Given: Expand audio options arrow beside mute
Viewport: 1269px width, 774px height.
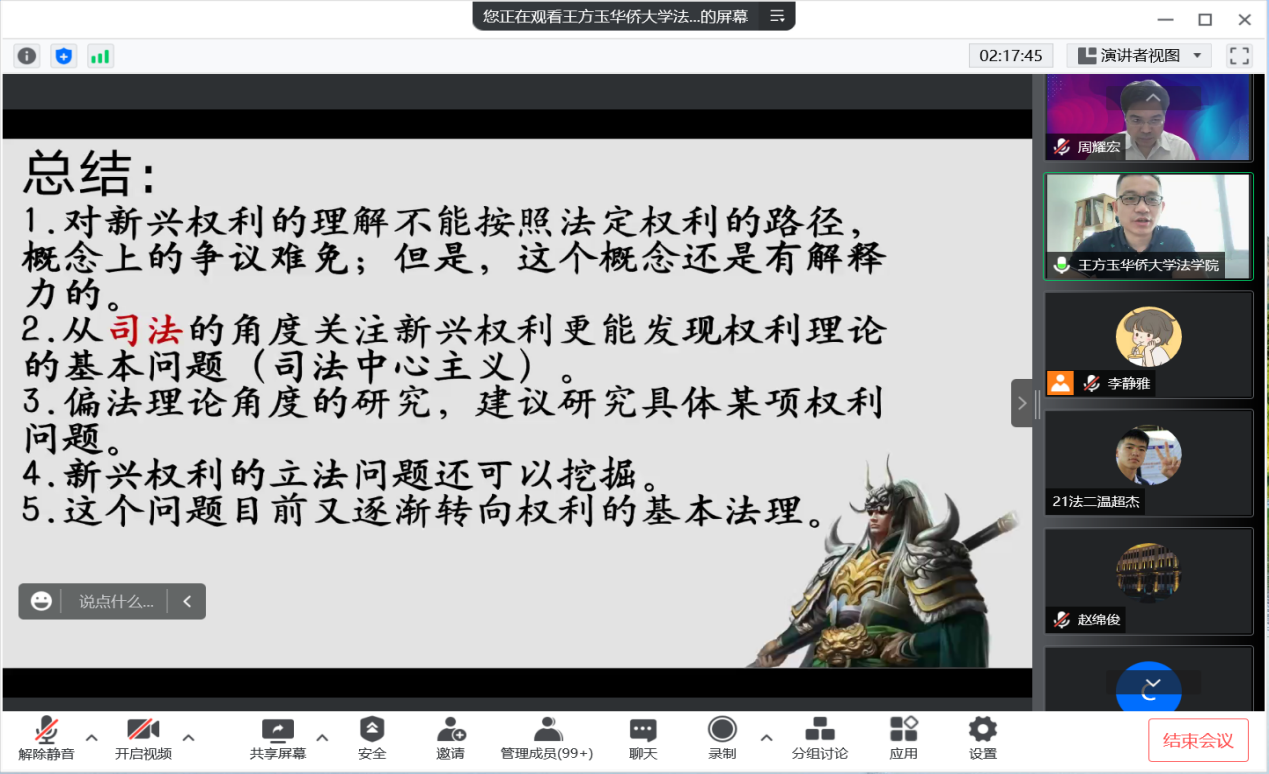Looking at the screenshot, I should [x=92, y=738].
